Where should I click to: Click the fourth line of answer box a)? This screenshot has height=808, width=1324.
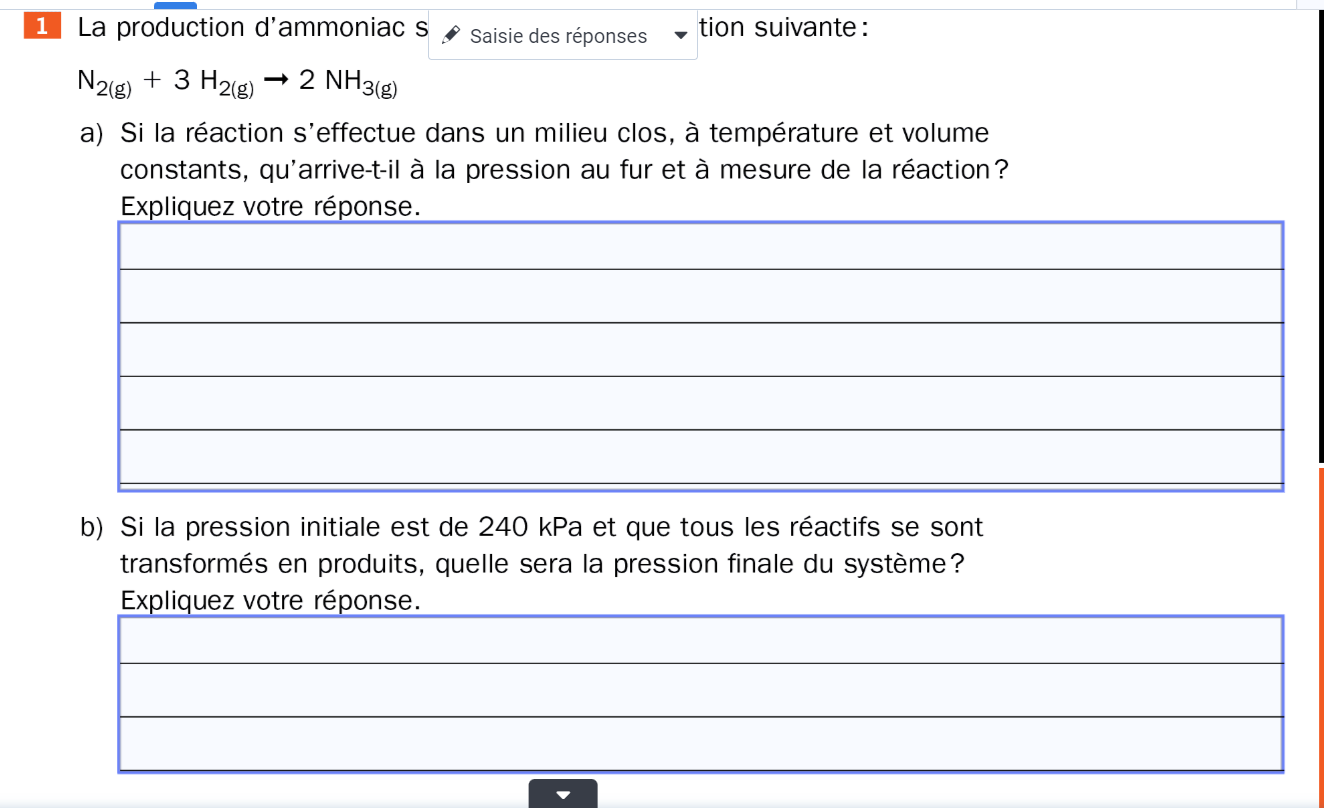pyautogui.click(x=700, y=404)
